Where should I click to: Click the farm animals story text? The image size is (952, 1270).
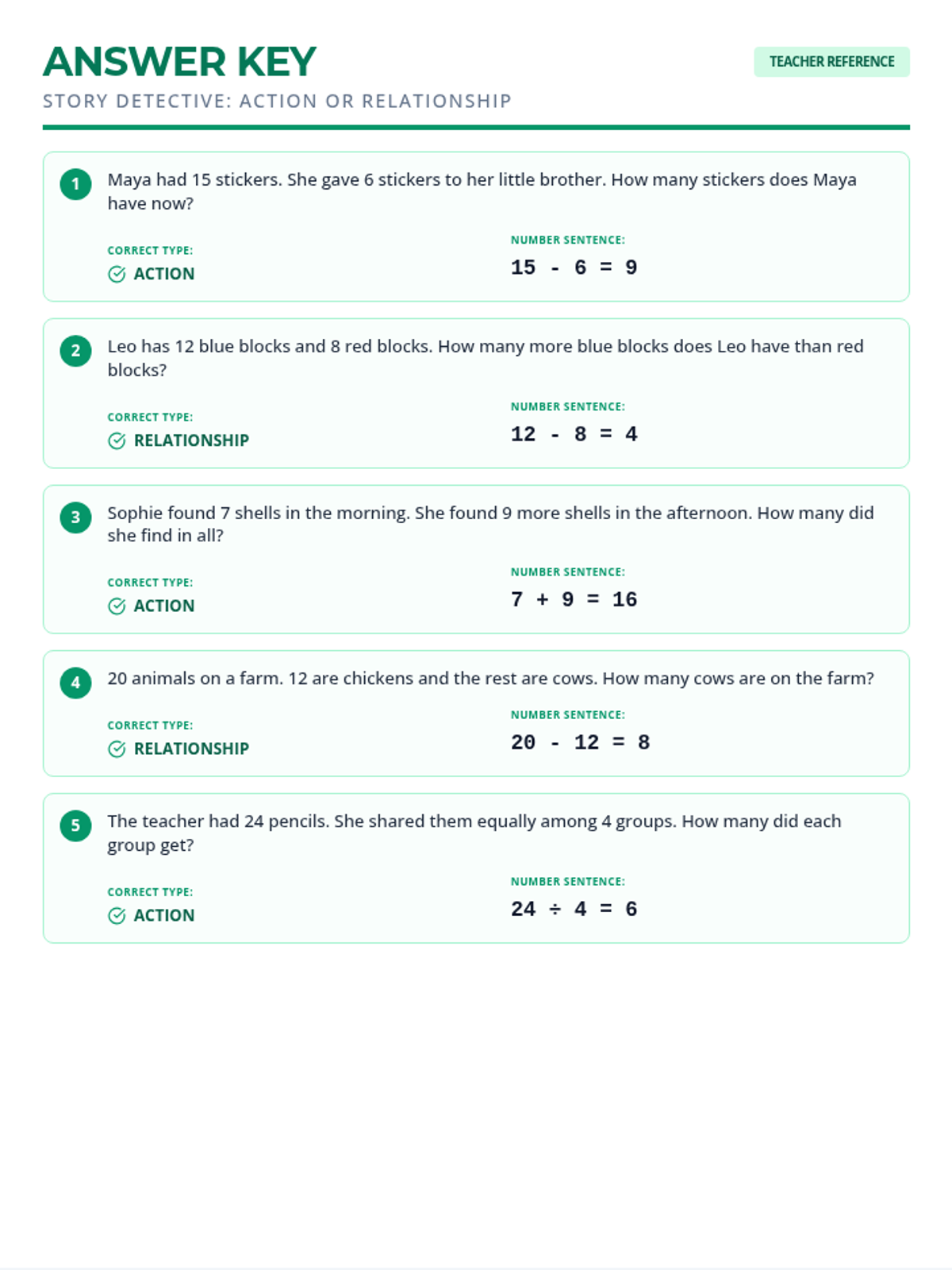coord(490,679)
